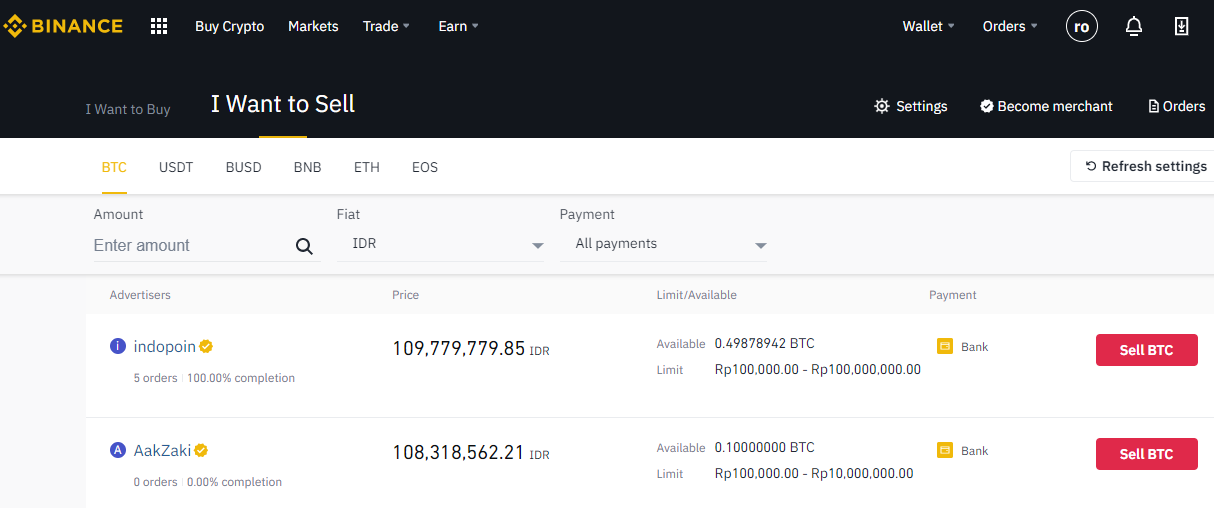Screen dimensions: 1214x508
Task: Open the Orders document icon link
Action: point(1176,106)
